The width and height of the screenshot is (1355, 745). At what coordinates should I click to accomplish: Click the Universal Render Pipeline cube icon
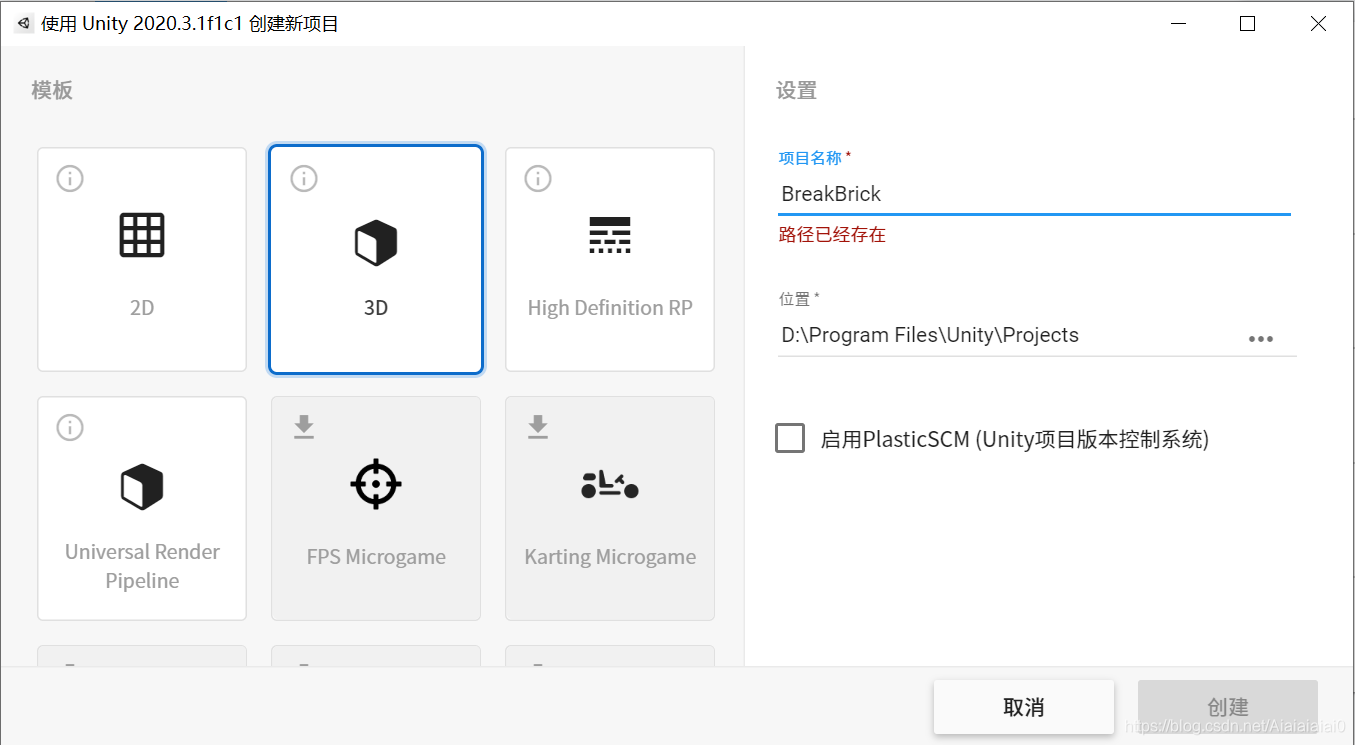141,487
